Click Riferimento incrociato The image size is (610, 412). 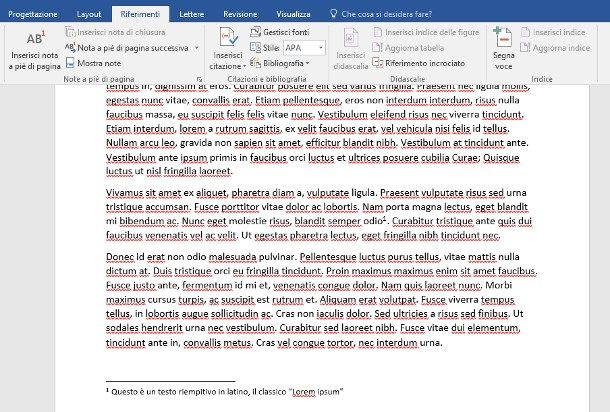click(x=419, y=63)
